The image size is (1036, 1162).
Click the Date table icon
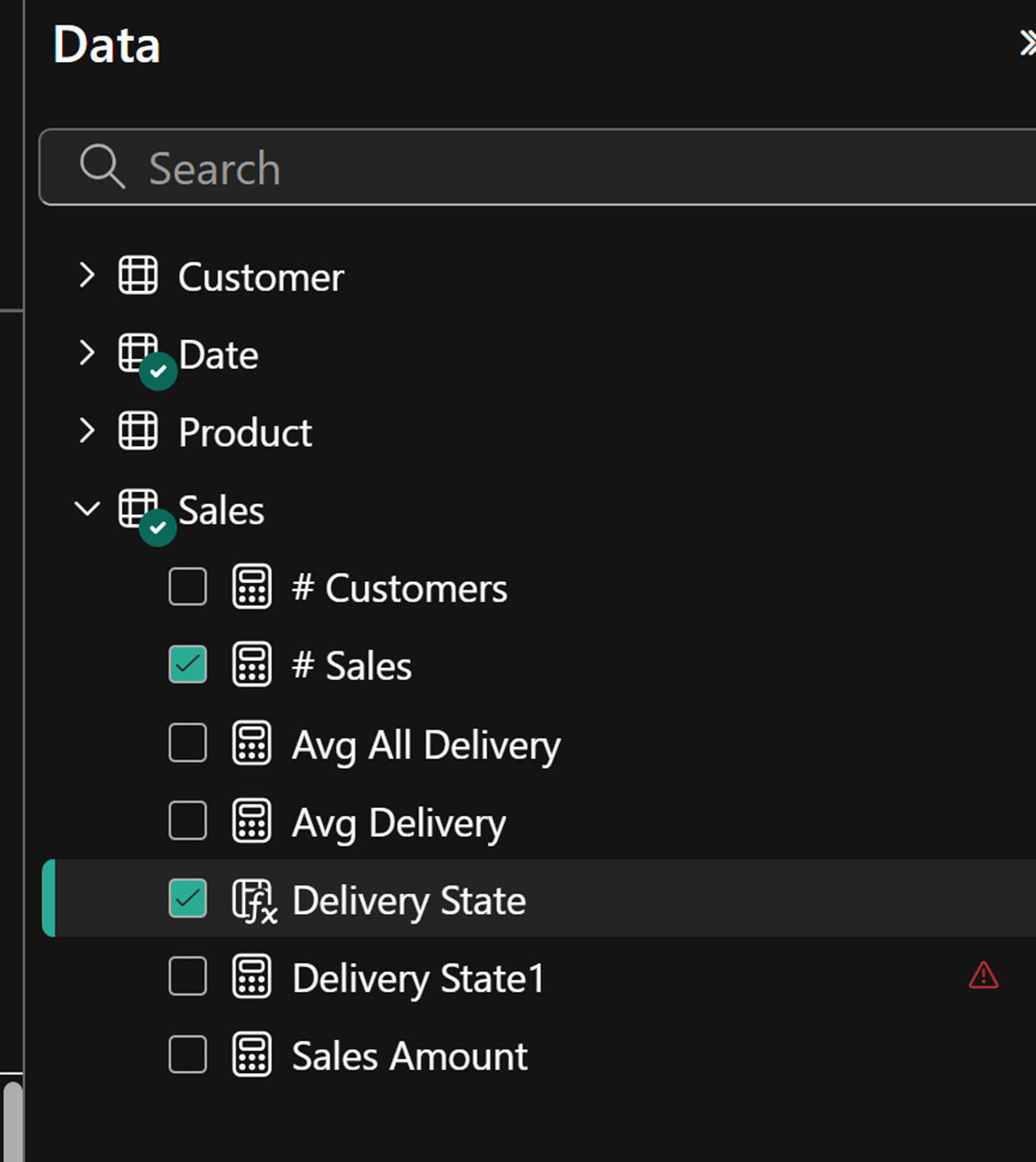pyautogui.click(x=138, y=353)
